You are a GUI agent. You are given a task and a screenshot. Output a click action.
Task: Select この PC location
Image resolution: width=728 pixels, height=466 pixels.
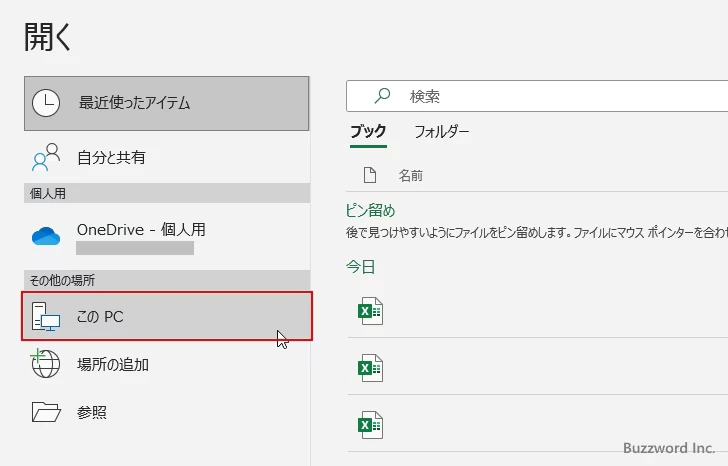tap(167, 316)
